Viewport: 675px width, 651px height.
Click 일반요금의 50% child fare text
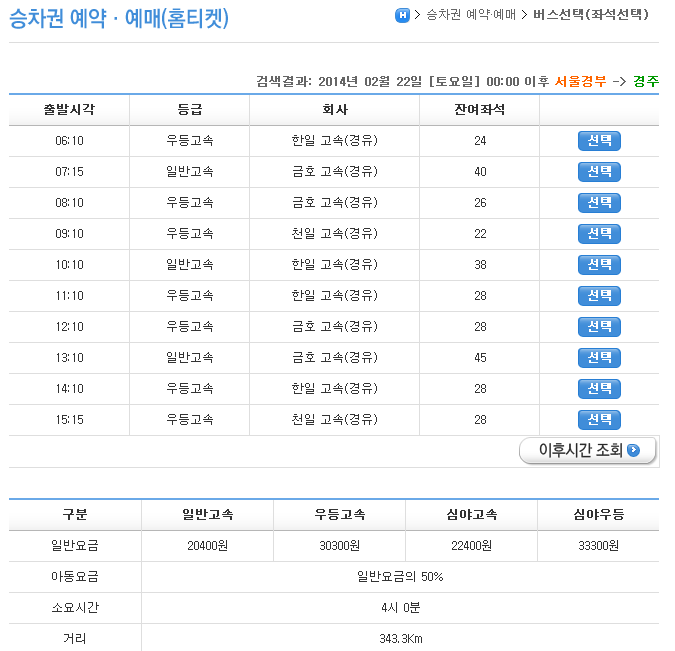(400, 577)
